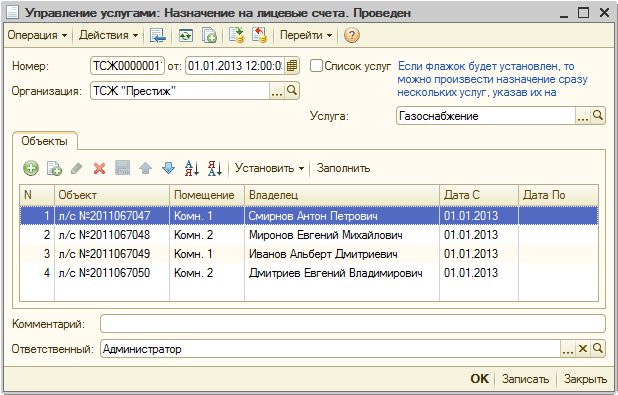Viewport: 618px width, 395px height.
Task: Move the selected row down
Action: click(x=169, y=168)
